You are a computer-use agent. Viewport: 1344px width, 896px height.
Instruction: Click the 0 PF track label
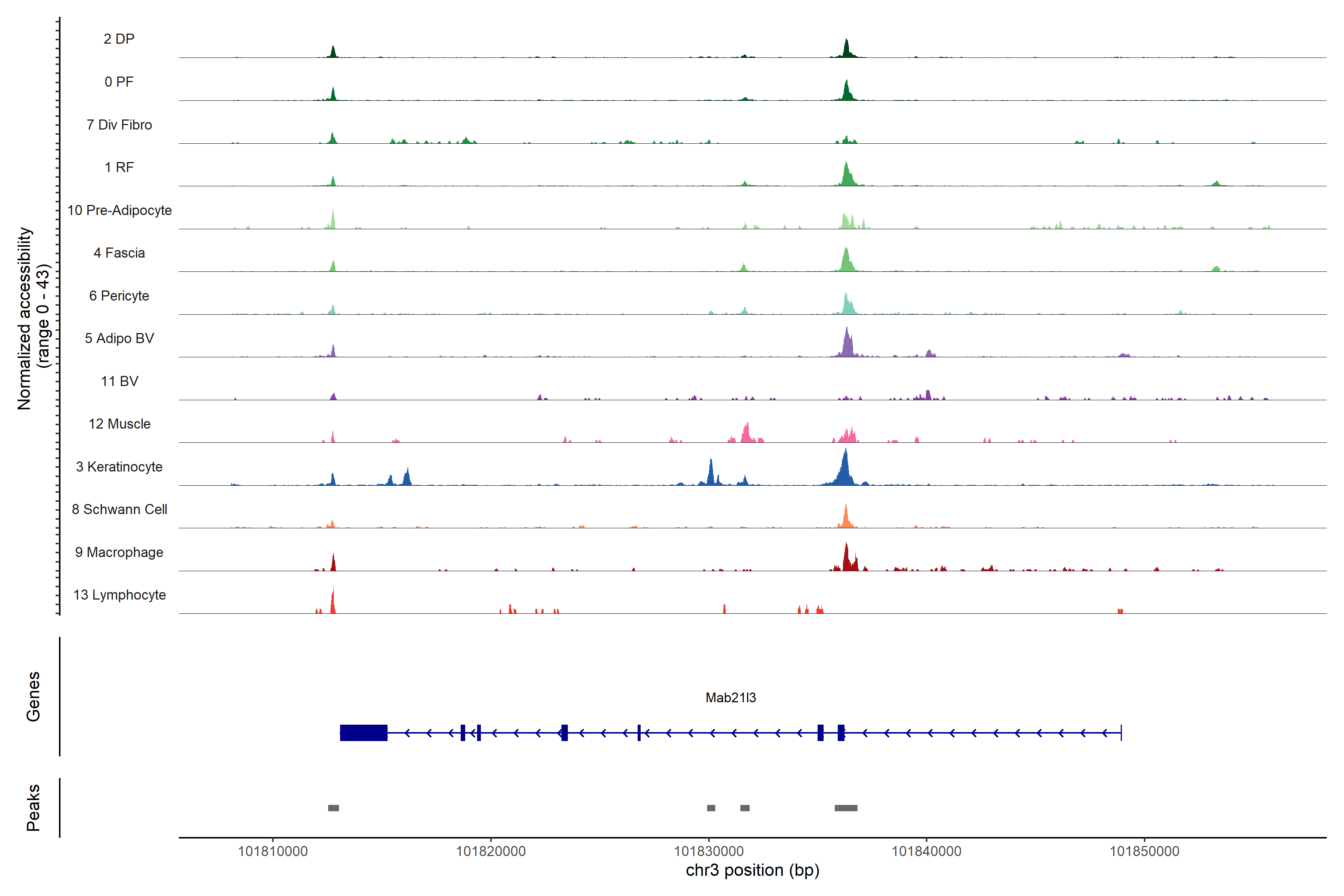tap(119, 82)
